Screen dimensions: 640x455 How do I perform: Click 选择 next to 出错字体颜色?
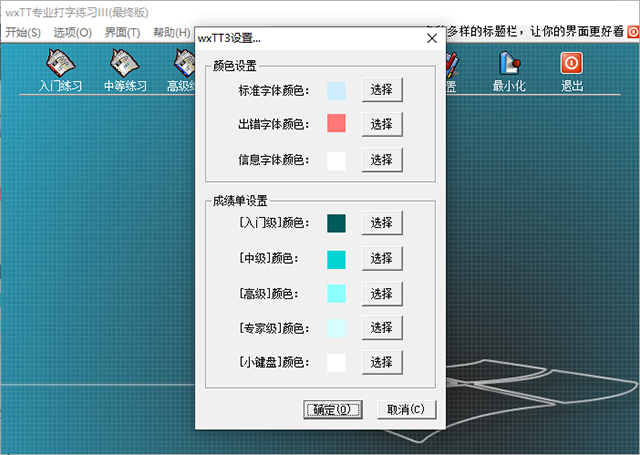click(382, 124)
